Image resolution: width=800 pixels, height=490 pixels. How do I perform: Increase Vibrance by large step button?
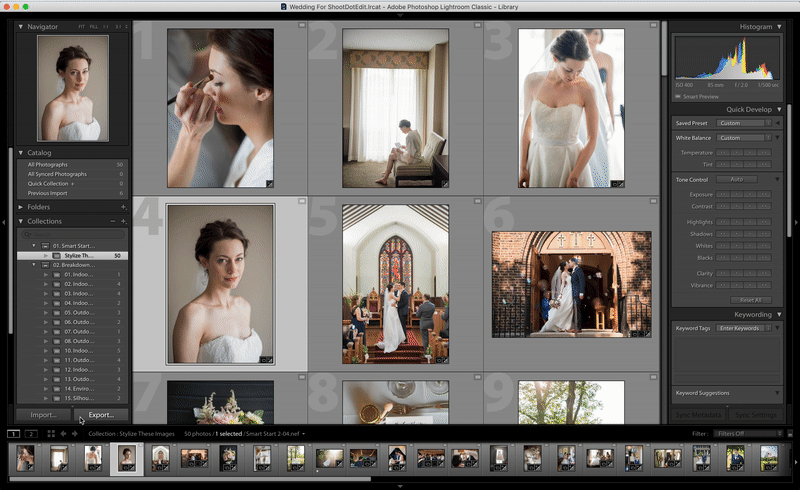(x=764, y=285)
